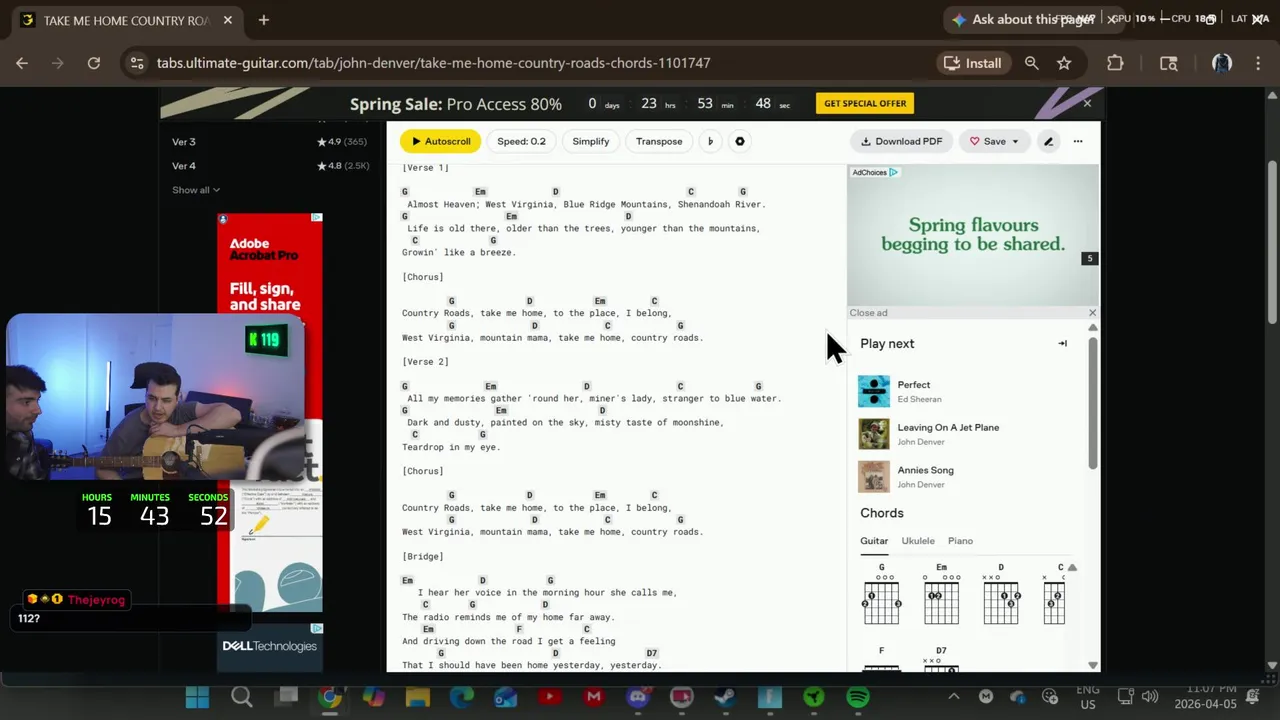Viewport: 1280px width, 720px height.
Task: Open File Explorer from the taskbar
Action: click(x=417, y=697)
